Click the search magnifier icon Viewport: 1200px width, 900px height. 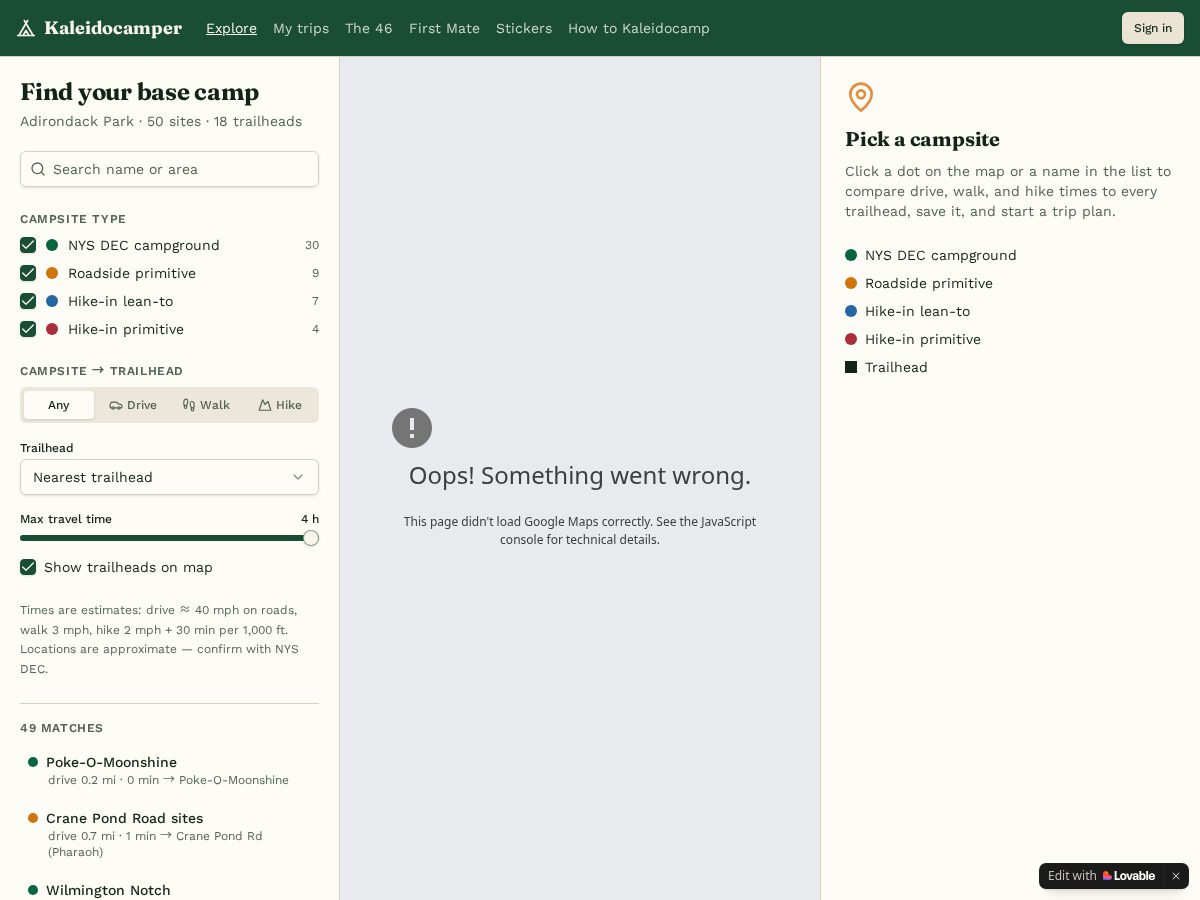(x=38, y=169)
